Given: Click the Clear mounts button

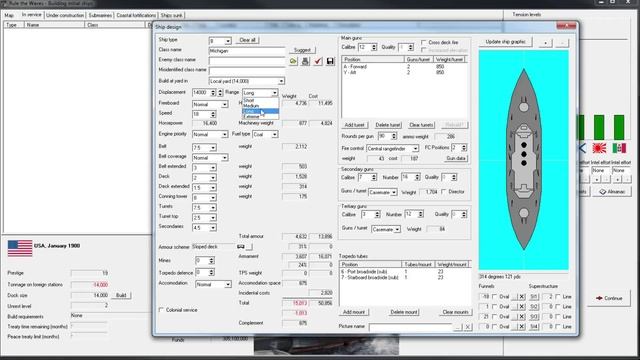Looking at the screenshot, I should 455,312.
